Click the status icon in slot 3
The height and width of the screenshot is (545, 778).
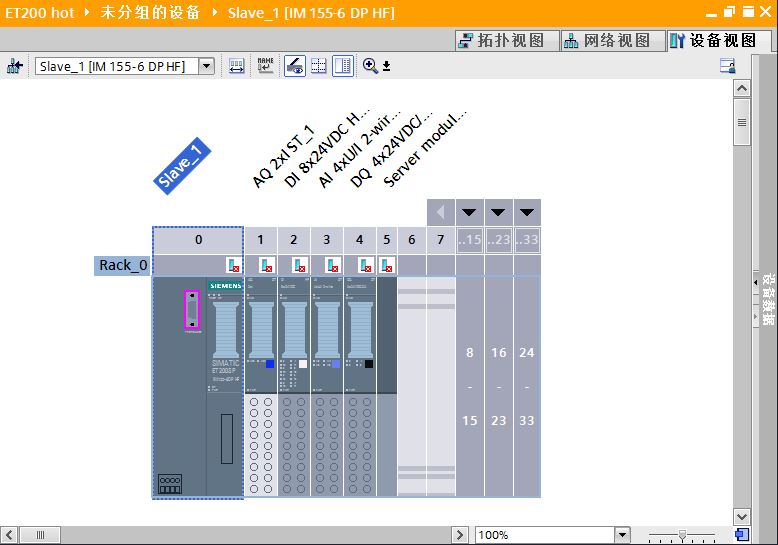click(333, 266)
